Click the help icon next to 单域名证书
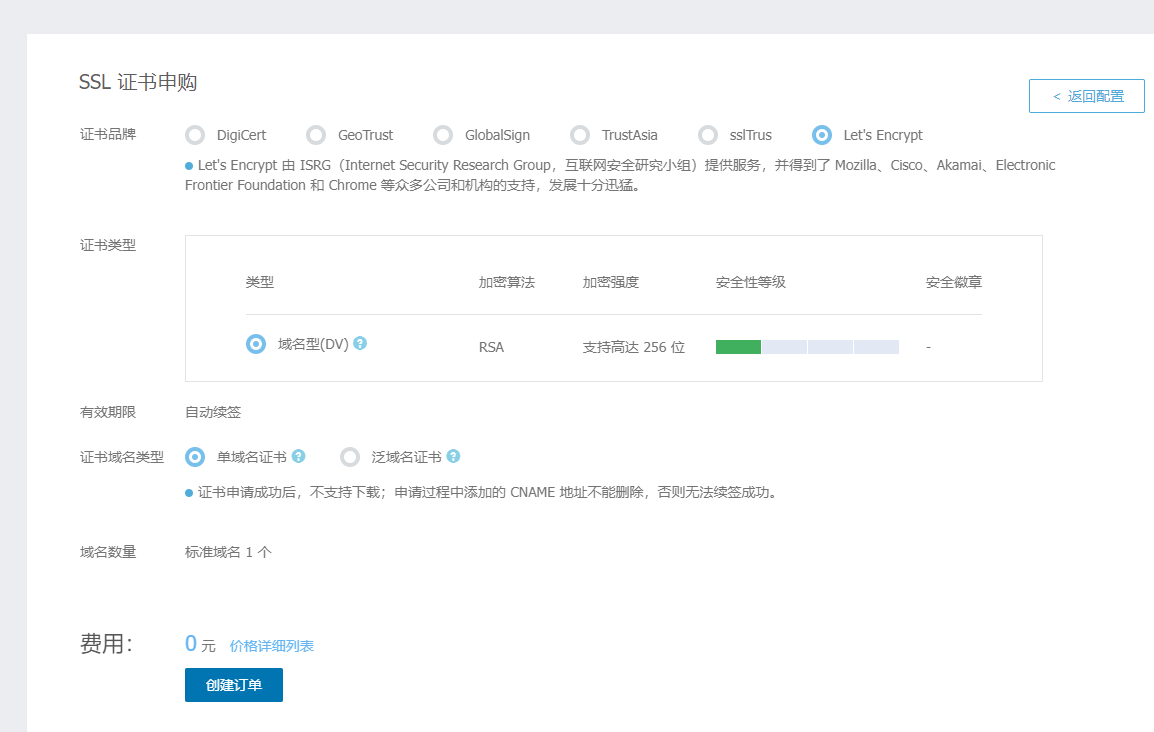 (298, 456)
